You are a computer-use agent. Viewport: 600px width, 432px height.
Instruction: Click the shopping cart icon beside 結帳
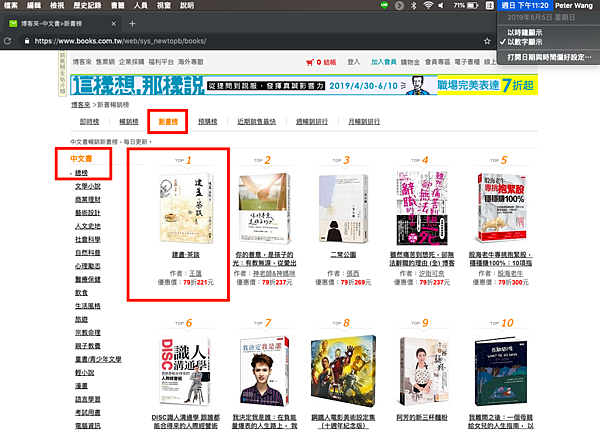tap(310, 62)
